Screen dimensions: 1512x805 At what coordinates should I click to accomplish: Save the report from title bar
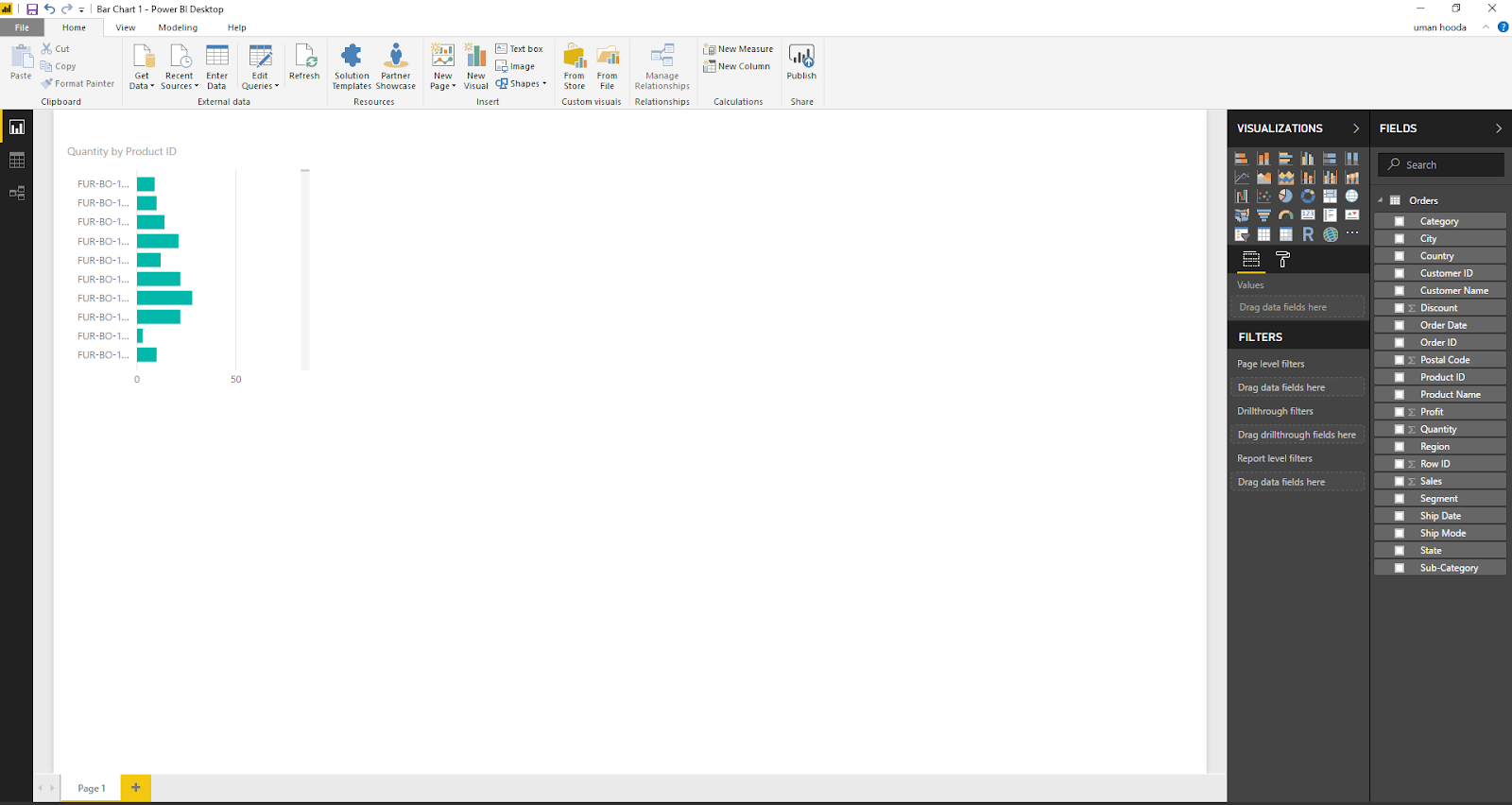pyautogui.click(x=31, y=9)
